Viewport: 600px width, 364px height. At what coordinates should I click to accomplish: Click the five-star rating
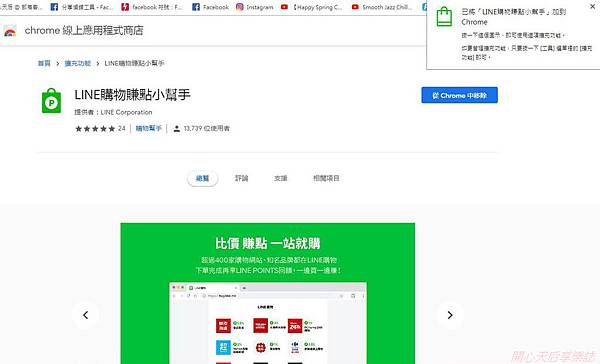(95, 129)
